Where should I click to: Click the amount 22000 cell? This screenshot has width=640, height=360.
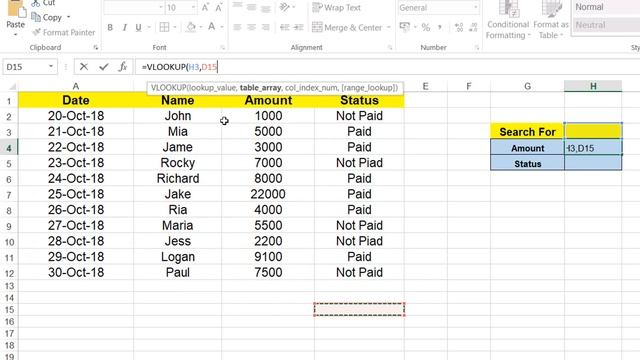point(268,194)
